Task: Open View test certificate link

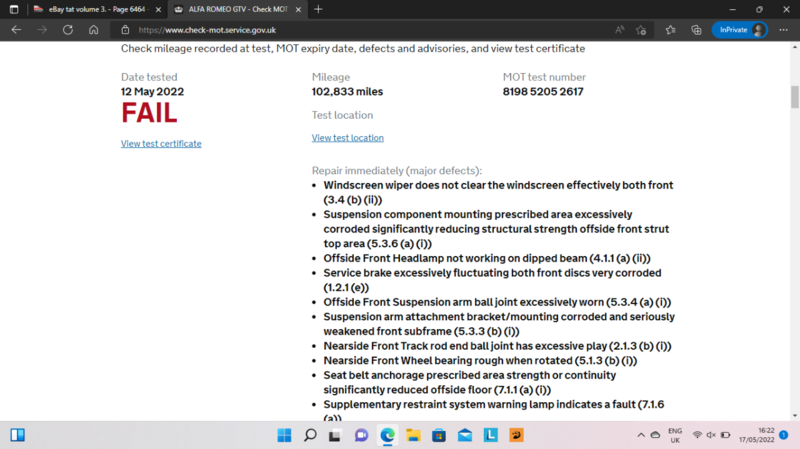Action: pyautogui.click(x=161, y=144)
